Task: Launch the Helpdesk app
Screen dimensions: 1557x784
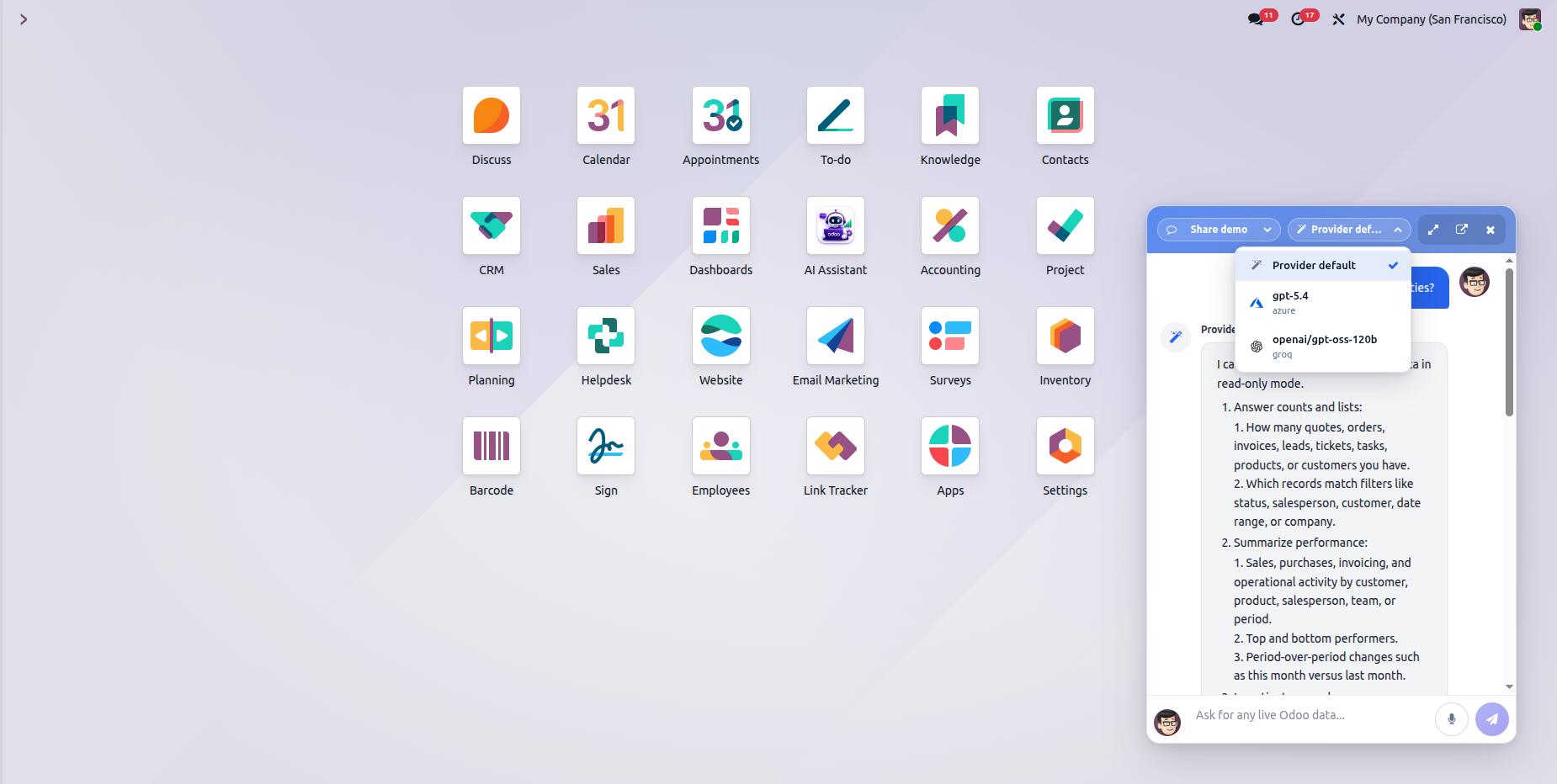Action: coord(606,336)
